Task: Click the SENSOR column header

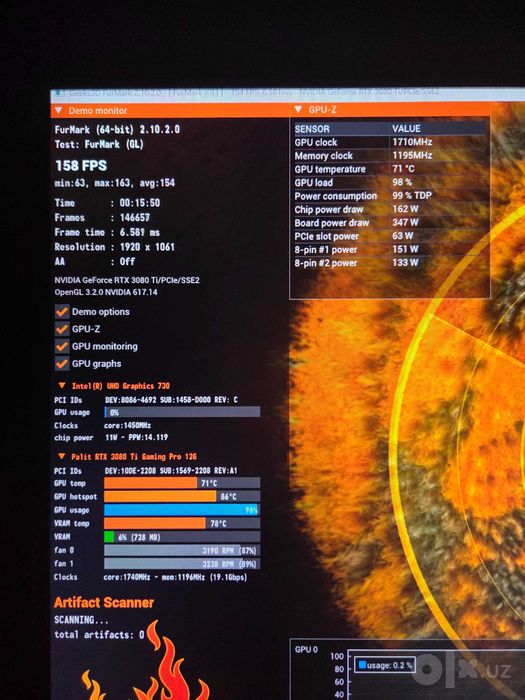Action: pos(312,129)
